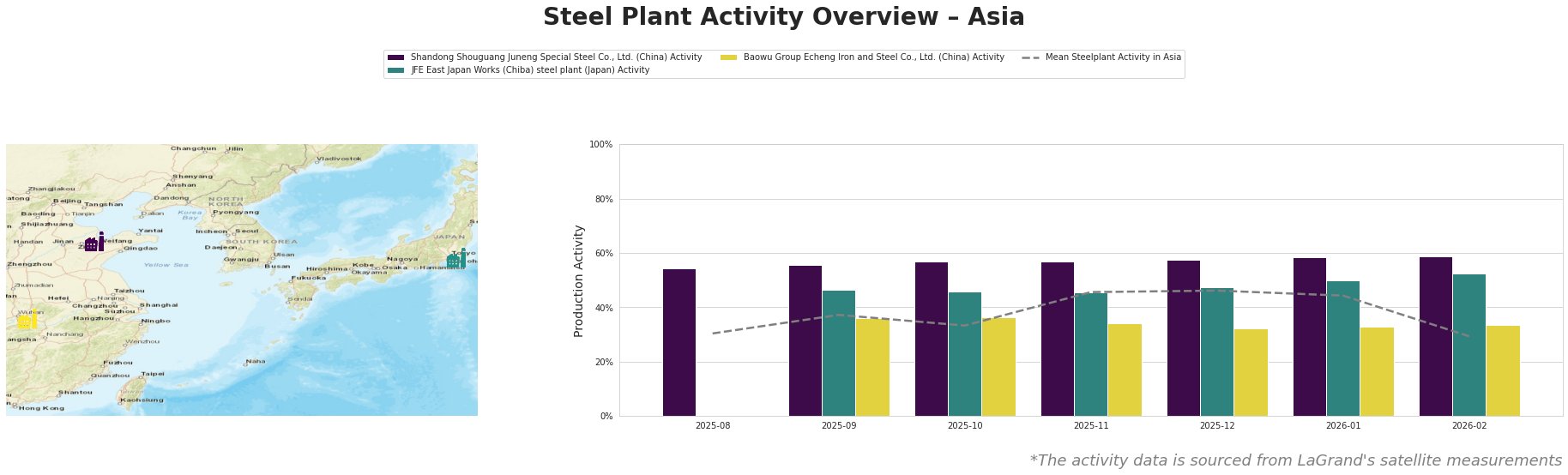The width and height of the screenshot is (1568, 475).
Task: Click the Production Activity axis title
Action: point(579,280)
